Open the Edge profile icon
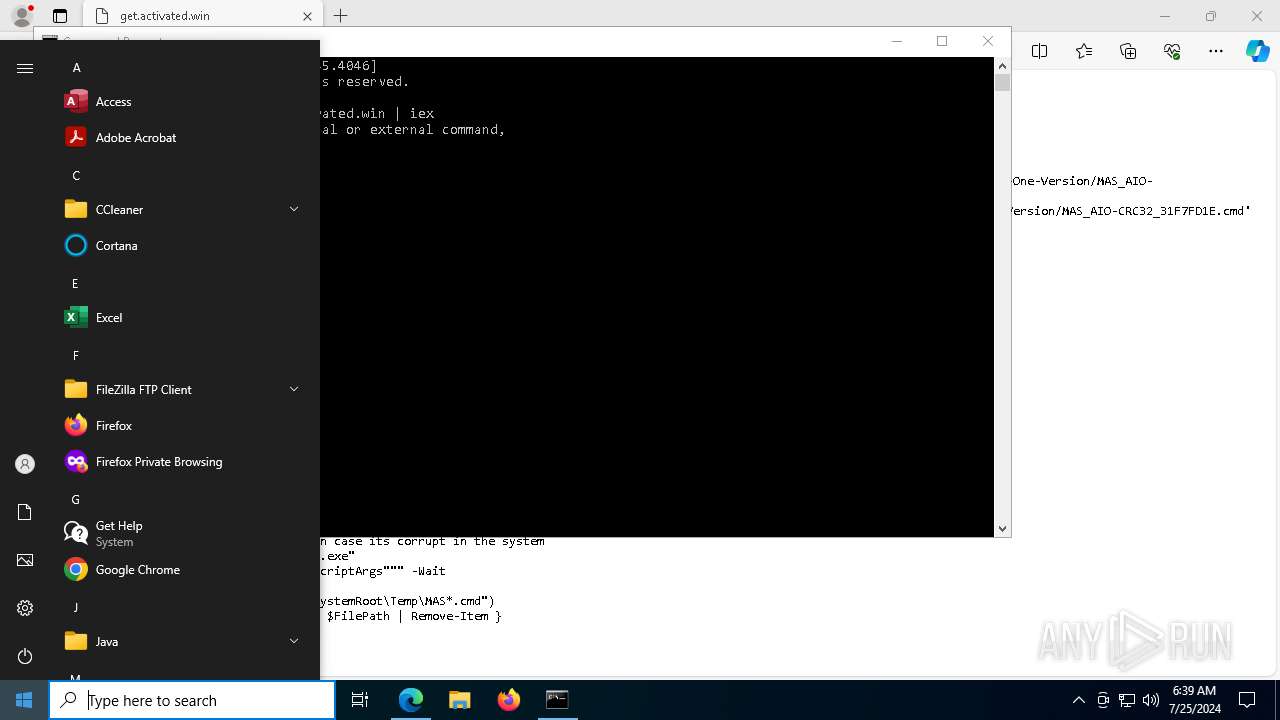1280x720 pixels. 22,16
